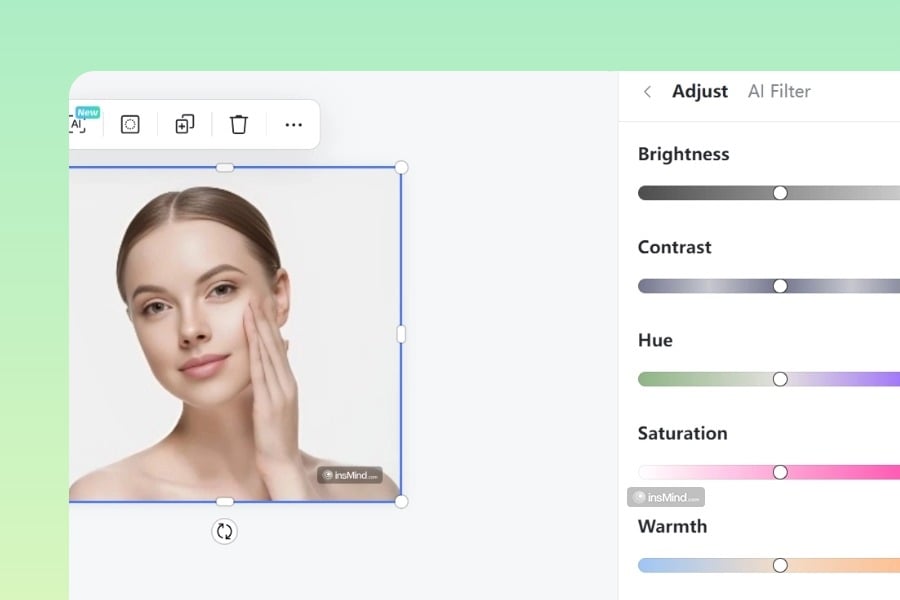Screen dimensions: 900x600
Task: Click the Saturation label
Action: click(682, 433)
